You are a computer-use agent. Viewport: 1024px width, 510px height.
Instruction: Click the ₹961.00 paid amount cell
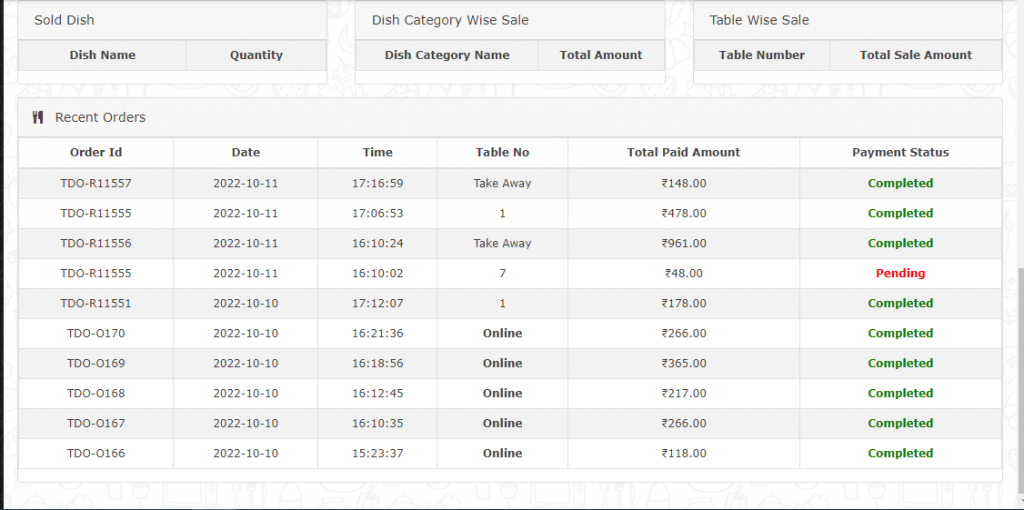coord(683,243)
